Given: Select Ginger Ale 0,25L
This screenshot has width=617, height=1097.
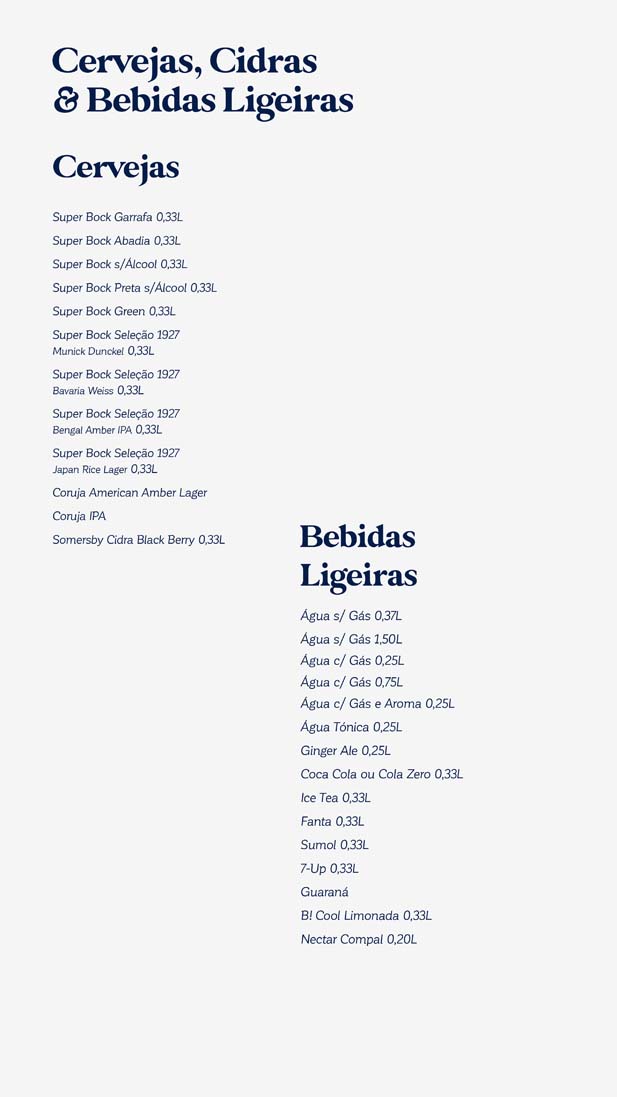Looking at the screenshot, I should (345, 751).
